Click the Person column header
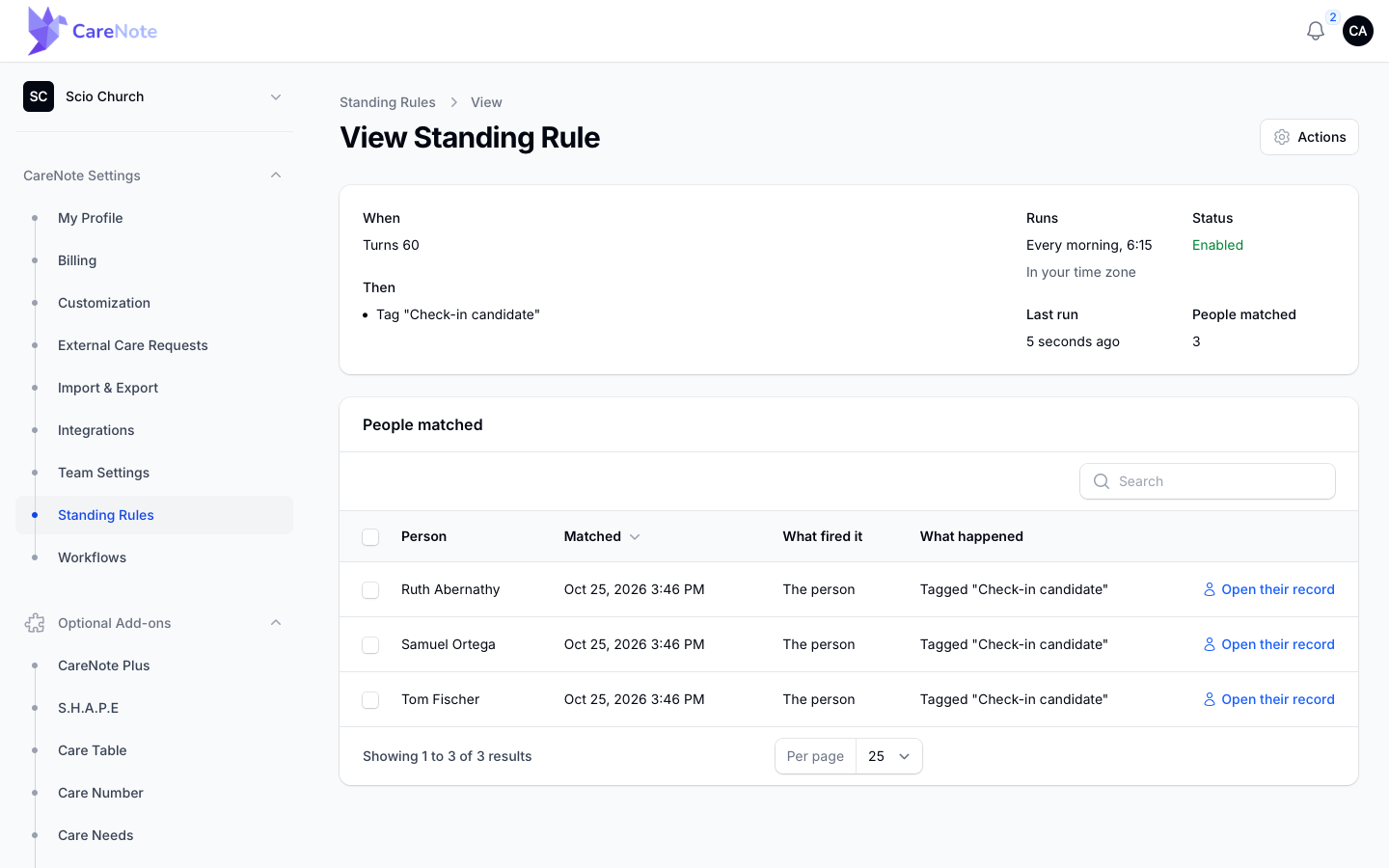Image resolution: width=1389 pixels, height=868 pixels. 423,536
